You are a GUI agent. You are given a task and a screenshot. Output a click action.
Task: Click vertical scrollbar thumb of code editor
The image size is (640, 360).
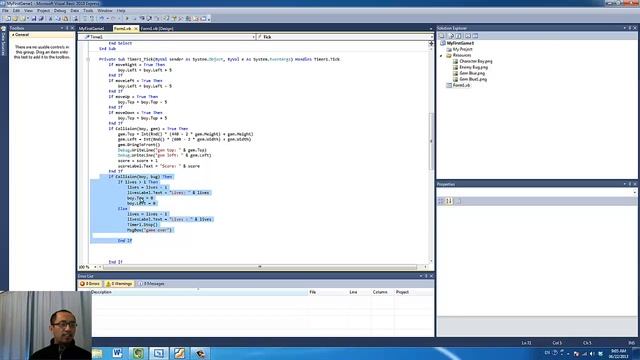431,141
